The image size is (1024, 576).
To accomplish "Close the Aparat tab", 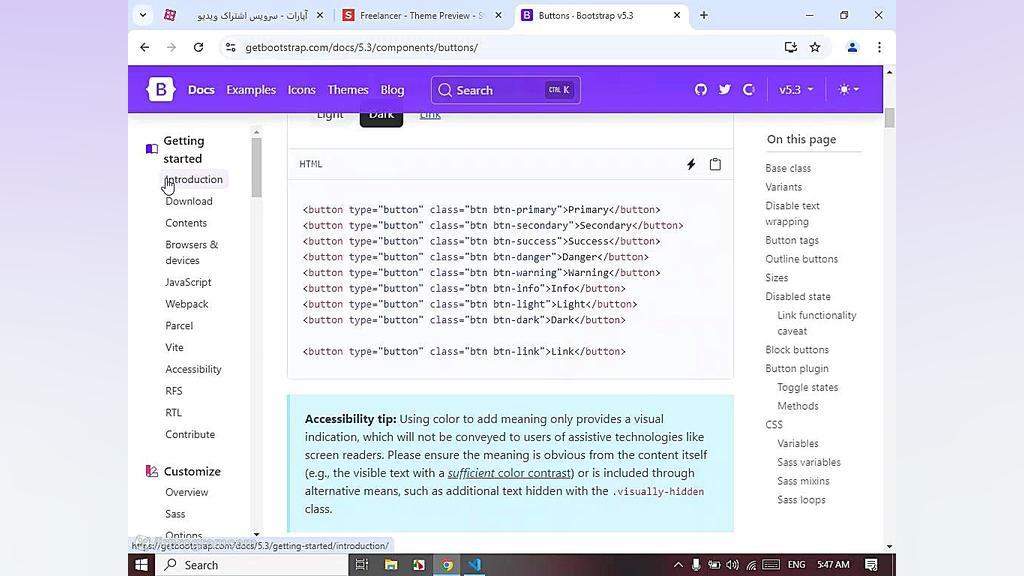I will pyautogui.click(x=320, y=15).
